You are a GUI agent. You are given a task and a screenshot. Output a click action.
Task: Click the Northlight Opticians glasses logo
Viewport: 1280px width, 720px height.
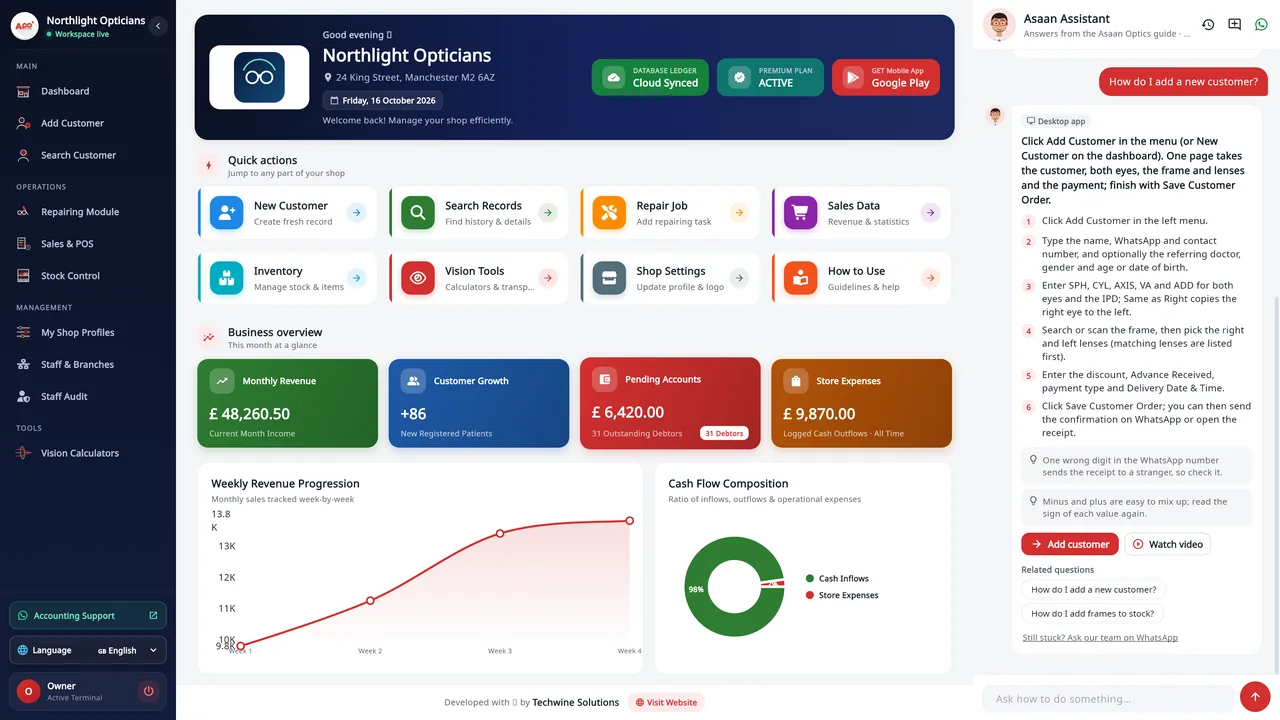pyautogui.click(x=259, y=77)
